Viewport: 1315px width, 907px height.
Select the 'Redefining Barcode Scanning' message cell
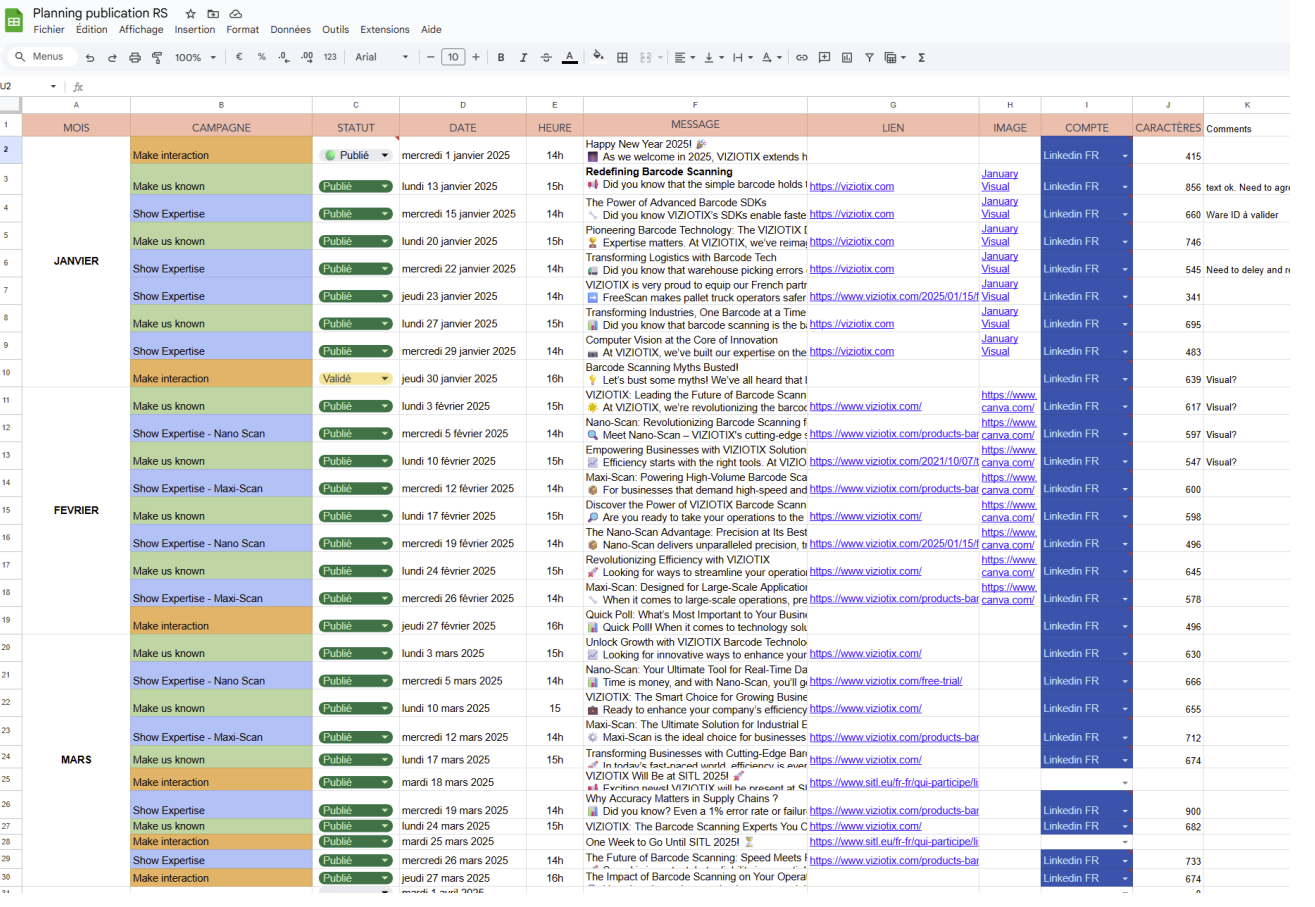[695, 178]
